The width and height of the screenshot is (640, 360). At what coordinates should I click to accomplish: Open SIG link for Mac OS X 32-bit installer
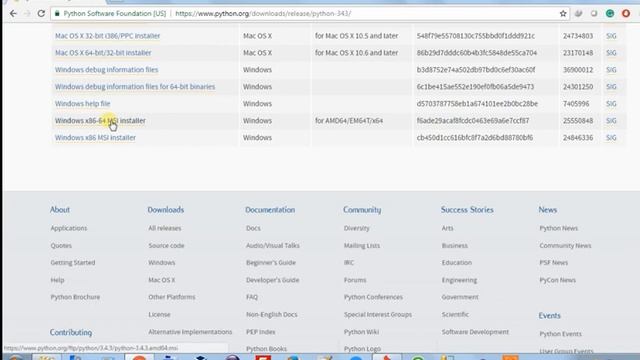611,36
